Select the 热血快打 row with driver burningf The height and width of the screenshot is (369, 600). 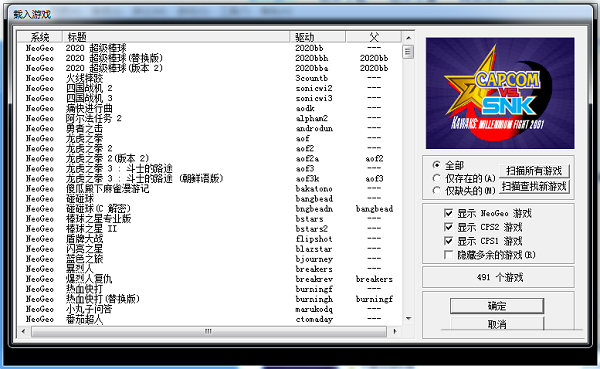(x=209, y=289)
